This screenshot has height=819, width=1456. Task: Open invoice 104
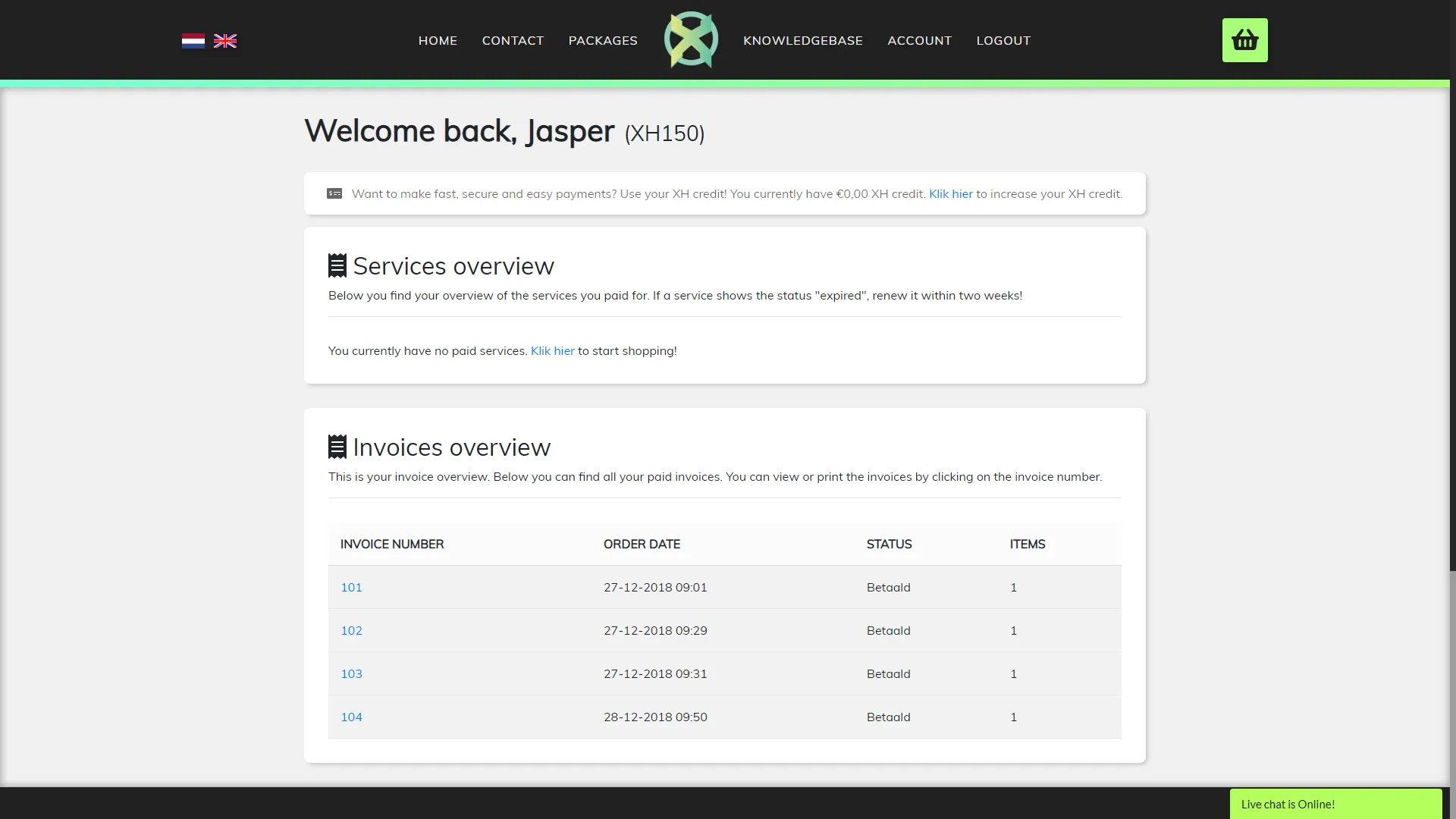[351, 717]
